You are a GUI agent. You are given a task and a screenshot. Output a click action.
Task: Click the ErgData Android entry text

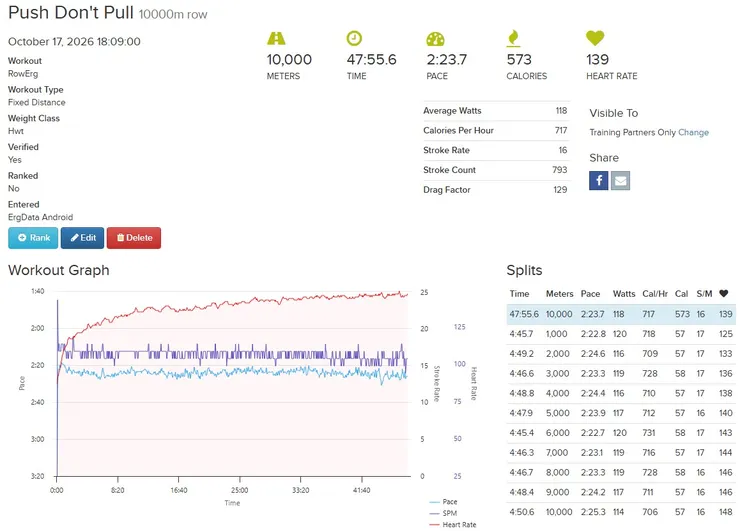coord(41,218)
